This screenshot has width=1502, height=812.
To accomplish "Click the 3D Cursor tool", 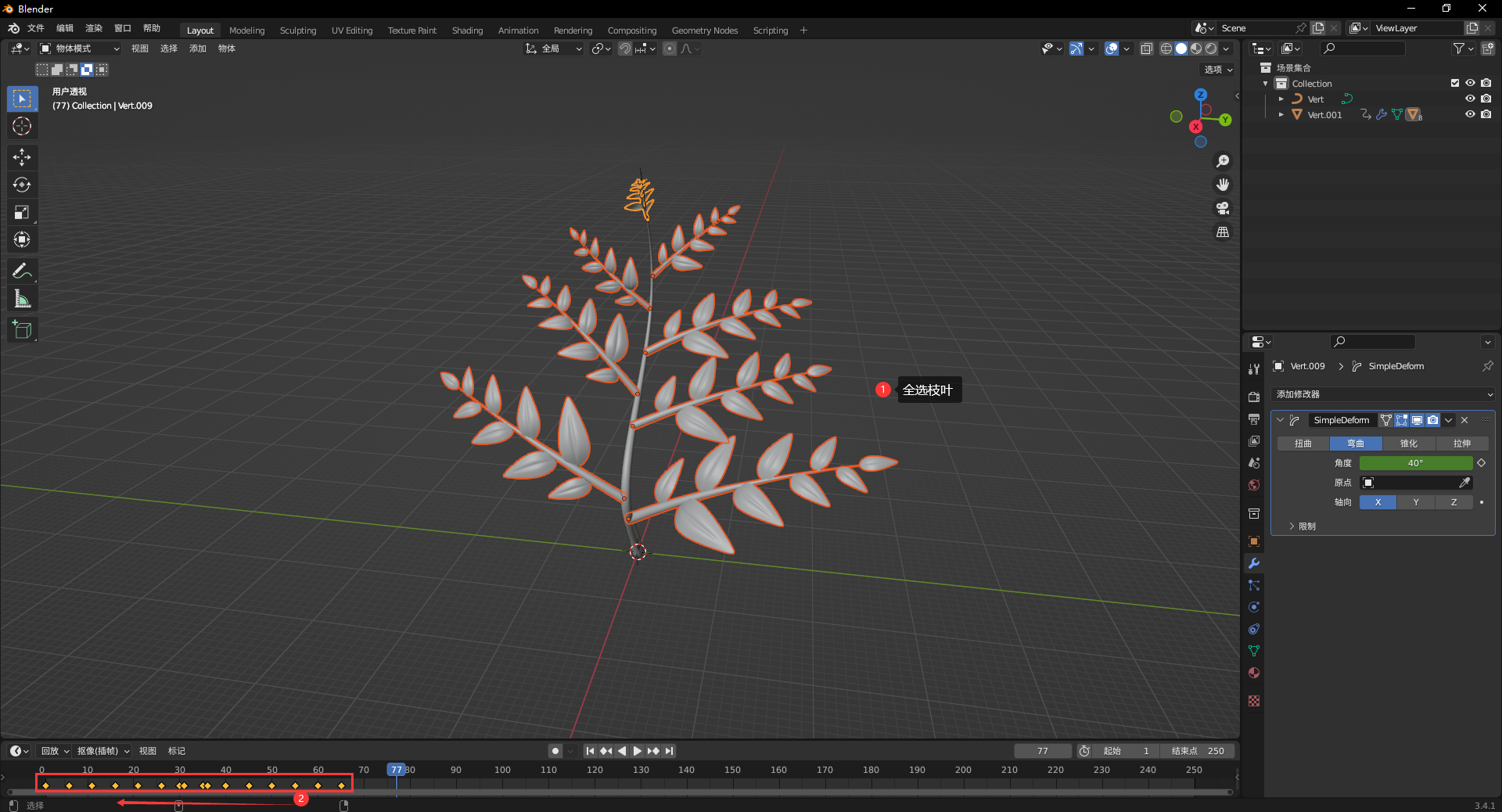I will click(x=22, y=126).
